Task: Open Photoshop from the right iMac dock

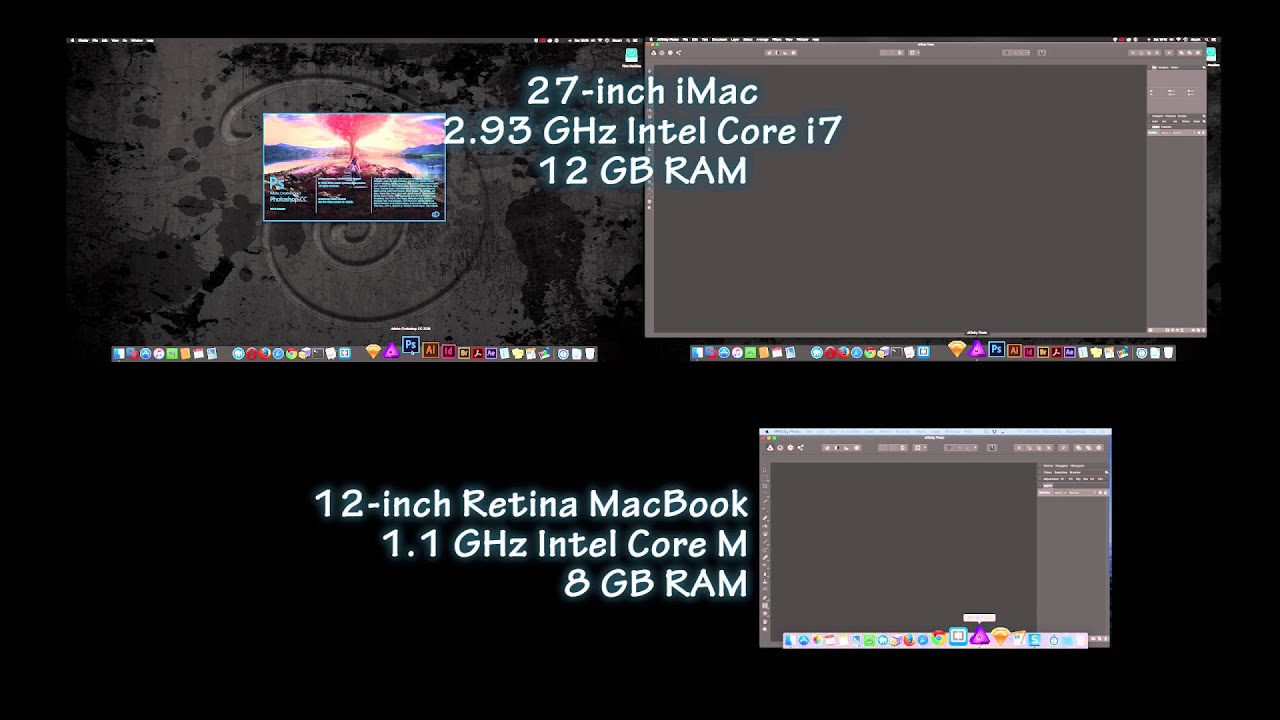Action: (x=996, y=349)
